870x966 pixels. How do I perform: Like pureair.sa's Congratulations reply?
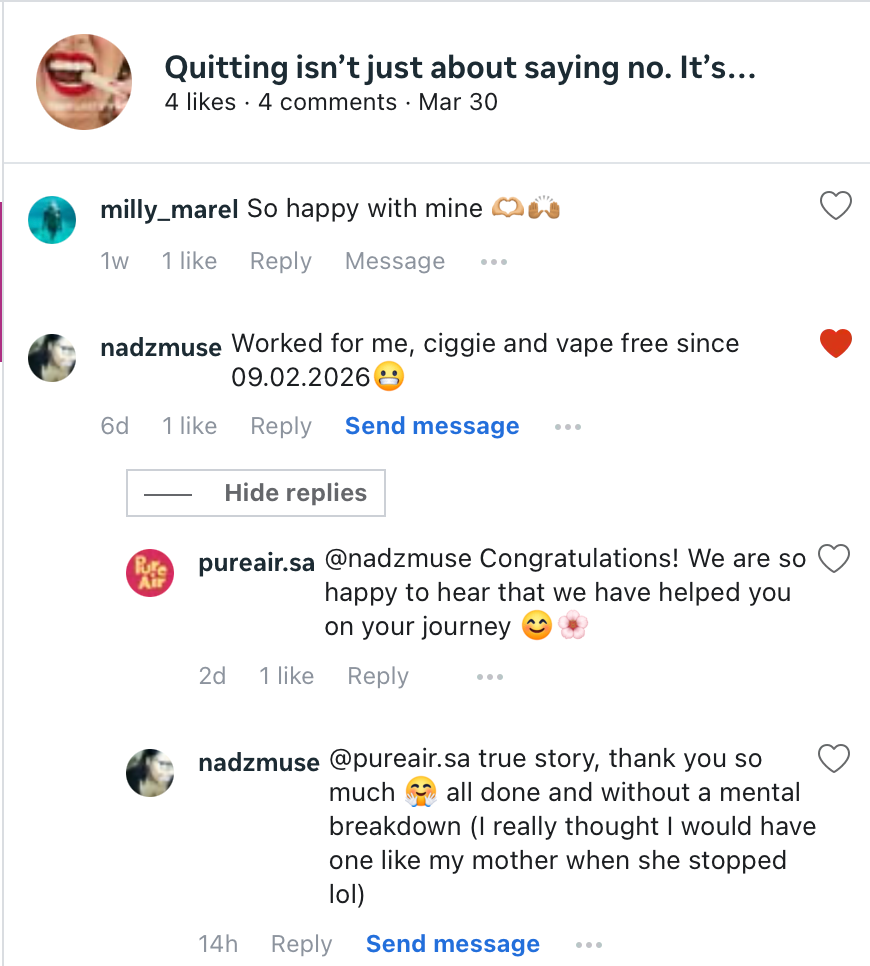(834, 558)
